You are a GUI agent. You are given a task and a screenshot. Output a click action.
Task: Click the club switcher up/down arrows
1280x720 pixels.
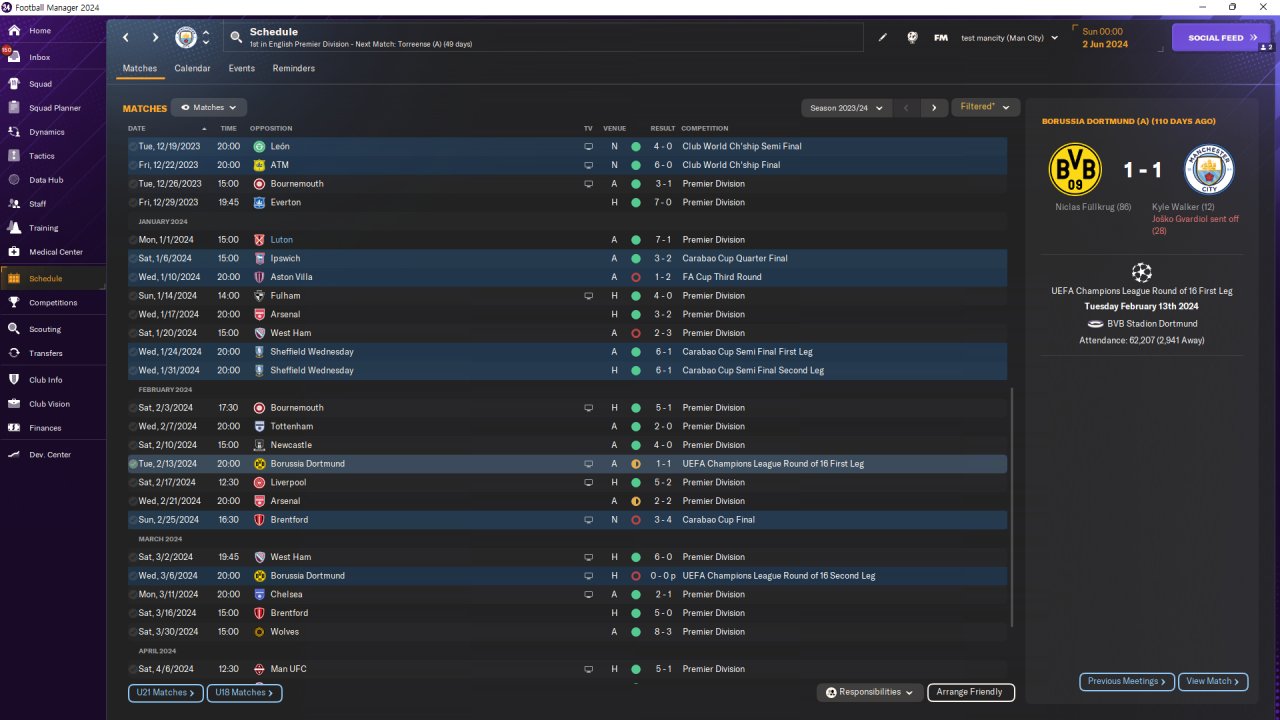tap(206, 38)
